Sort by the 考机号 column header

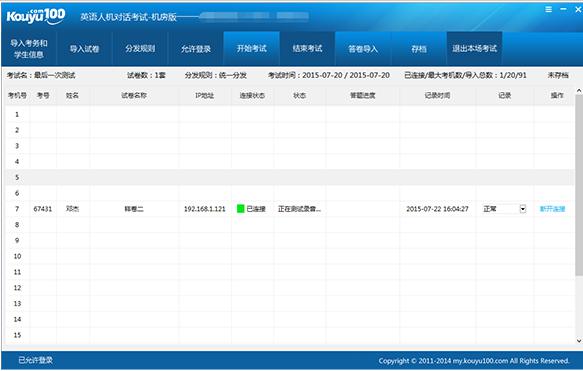[x=17, y=96]
